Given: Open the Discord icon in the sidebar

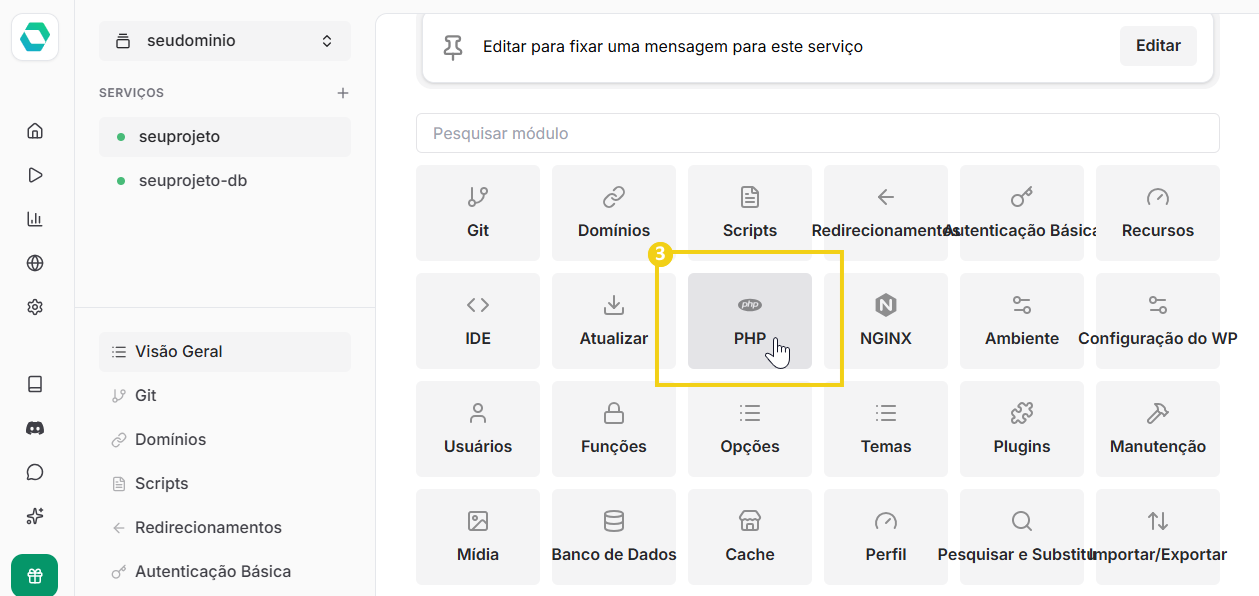Looking at the screenshot, I should (35, 427).
